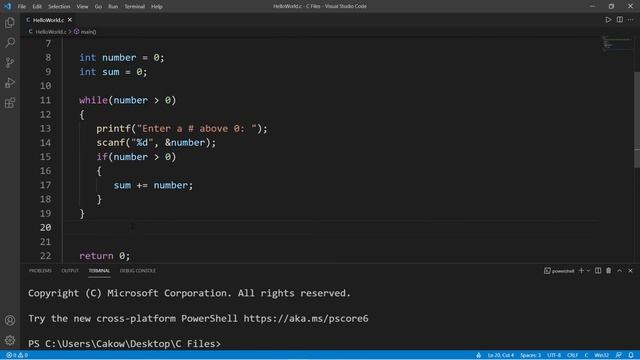Click Ln 20, Col 4 in status bar
This screenshot has height=360, width=640.
click(500, 355)
